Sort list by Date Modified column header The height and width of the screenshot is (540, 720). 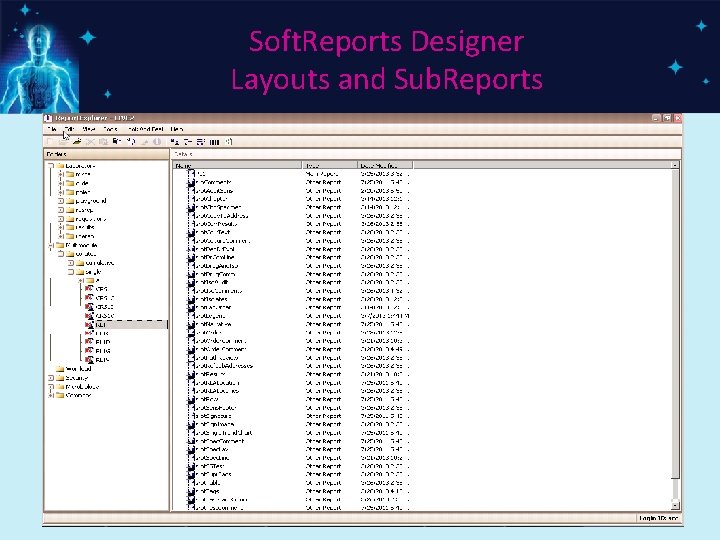(385, 165)
